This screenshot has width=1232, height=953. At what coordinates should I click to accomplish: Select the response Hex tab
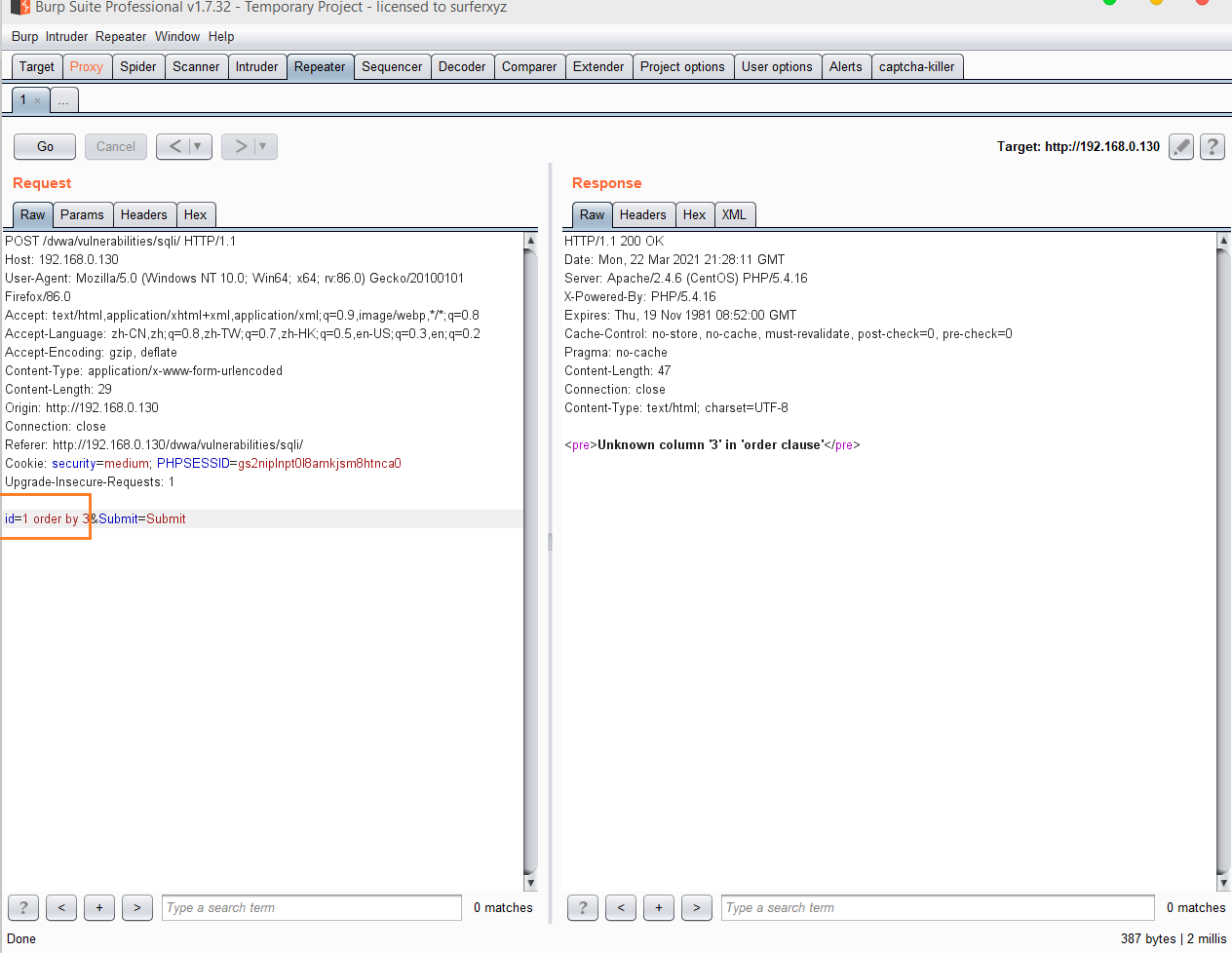(x=694, y=214)
